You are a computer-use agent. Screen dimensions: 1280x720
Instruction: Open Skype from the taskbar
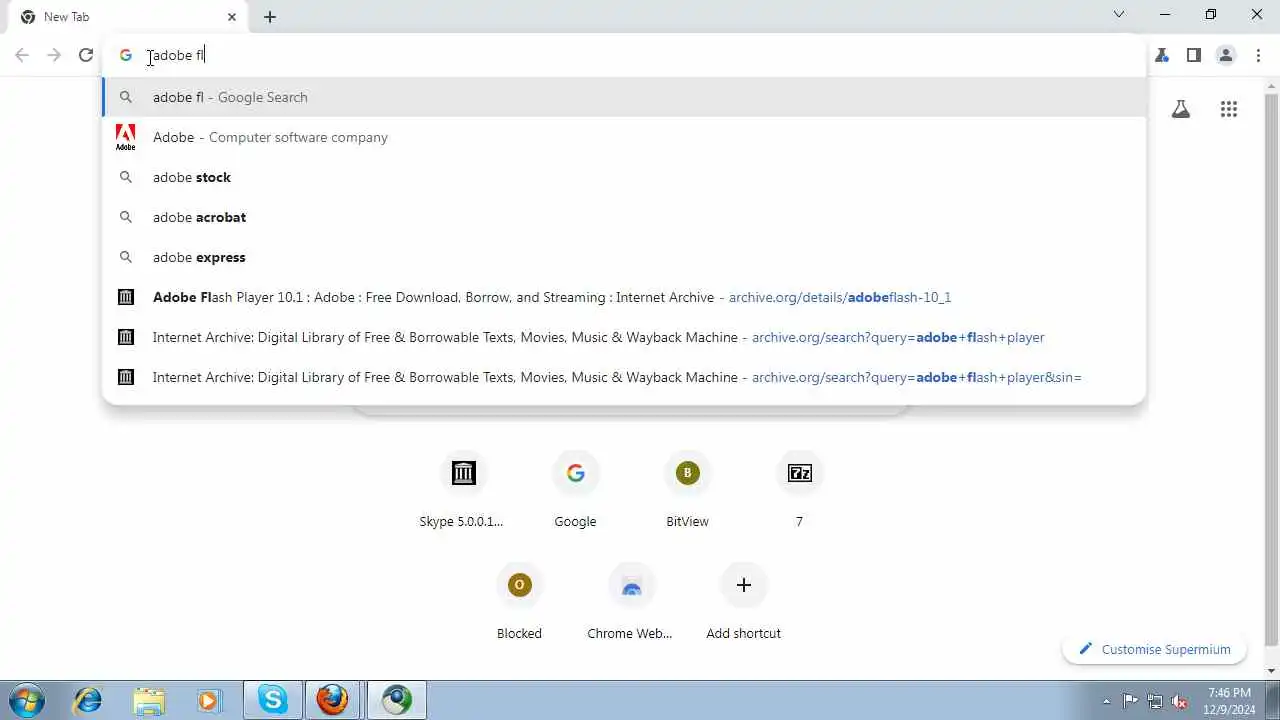pos(273,700)
